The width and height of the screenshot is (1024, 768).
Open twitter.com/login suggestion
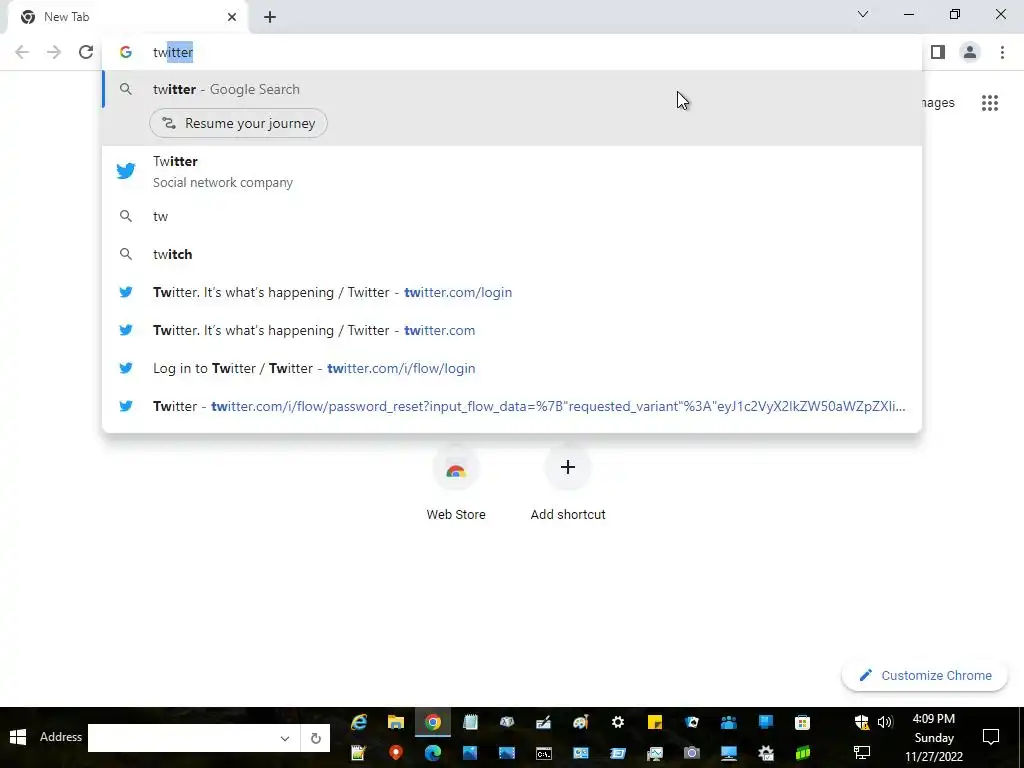coord(512,292)
